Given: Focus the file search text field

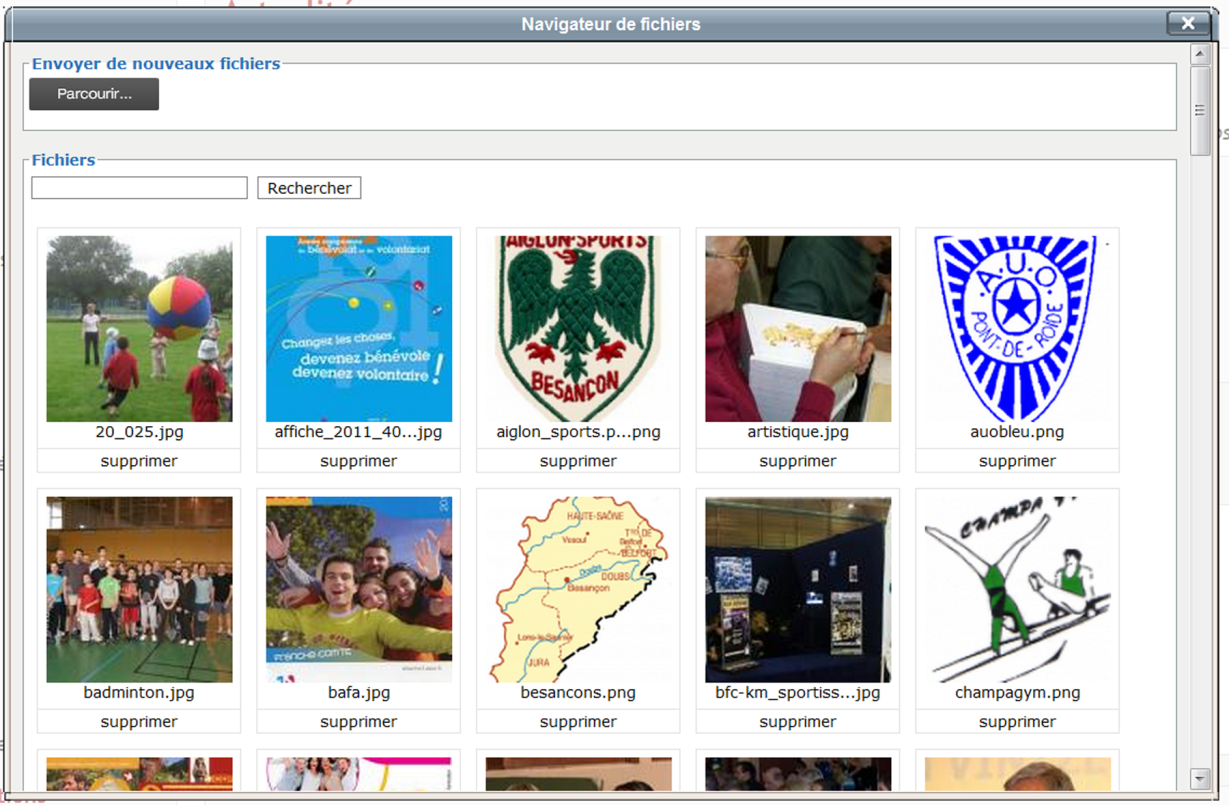Looking at the screenshot, I should (x=139, y=188).
